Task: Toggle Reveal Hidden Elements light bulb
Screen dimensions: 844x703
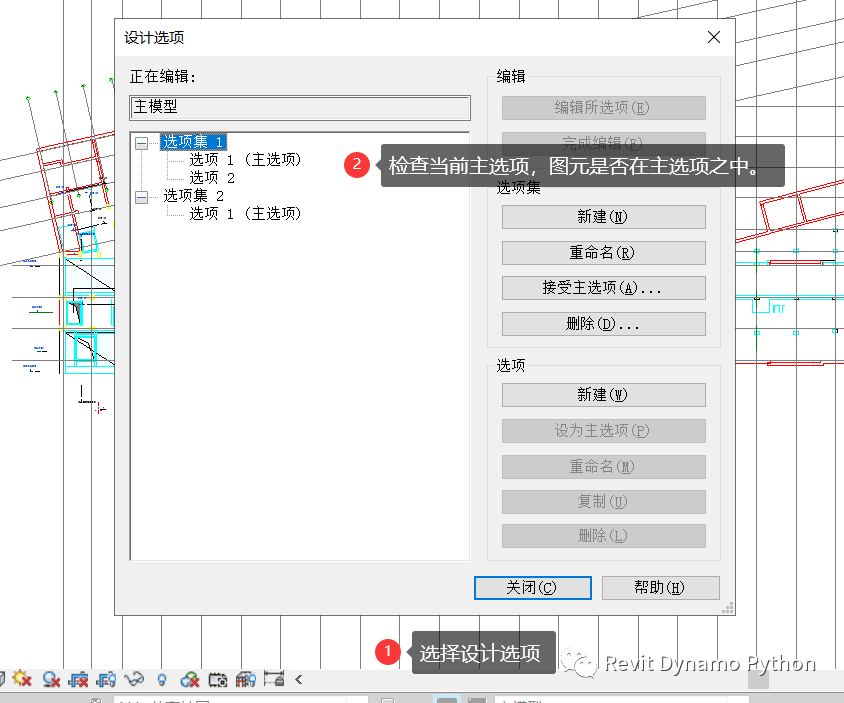Action: tap(161, 680)
